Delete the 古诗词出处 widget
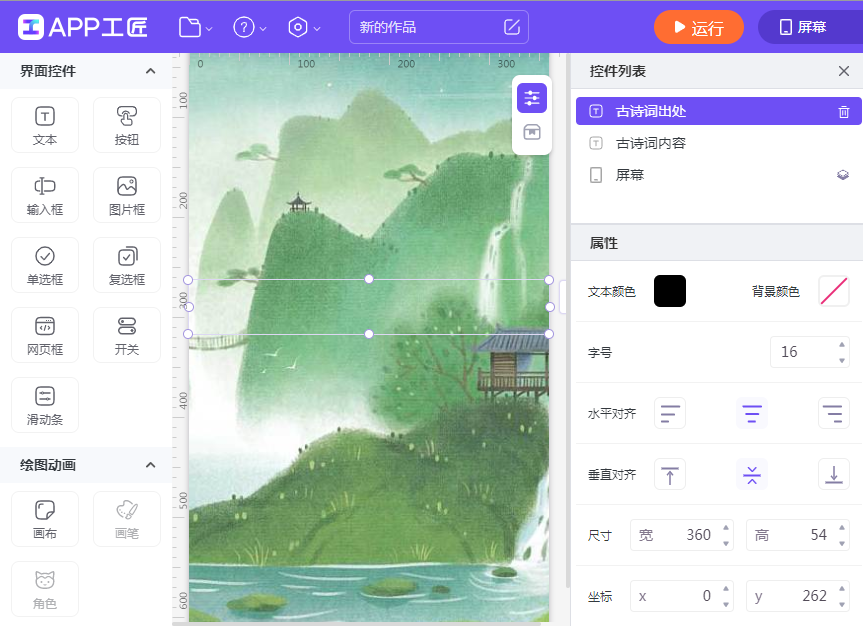Screen dimensions: 863x626 pos(843,112)
